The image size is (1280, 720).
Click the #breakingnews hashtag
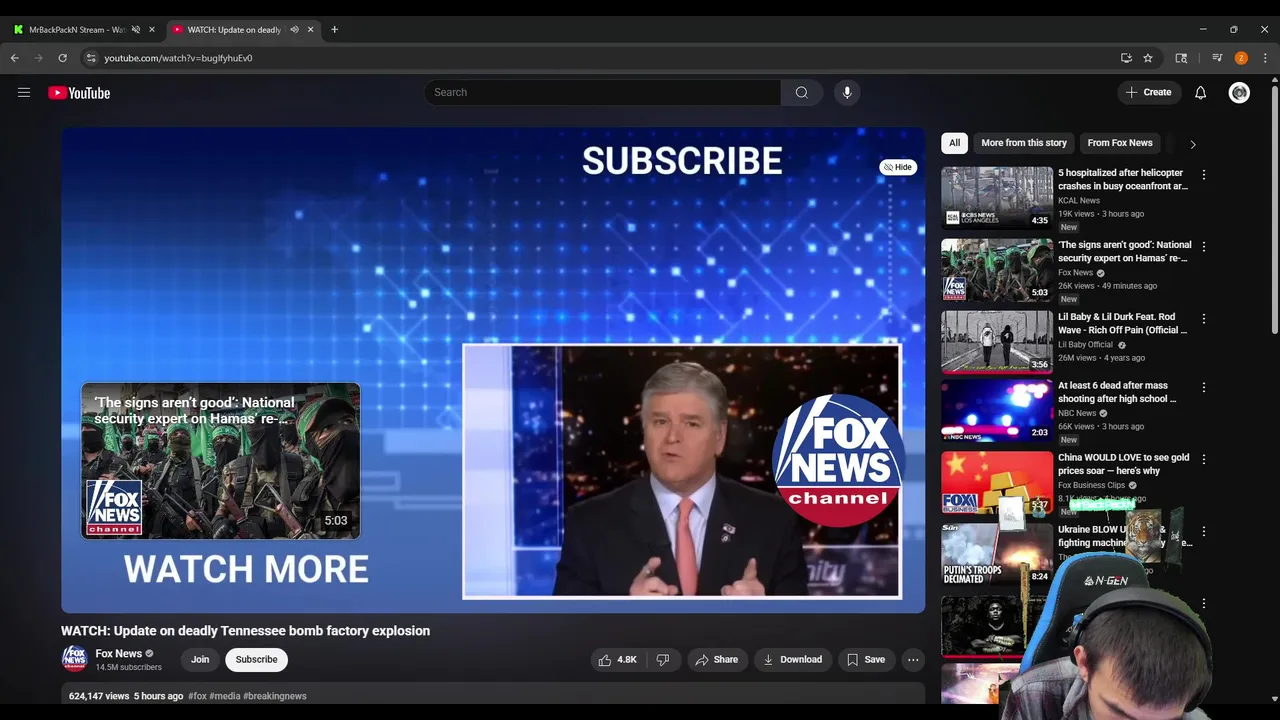[x=275, y=696]
